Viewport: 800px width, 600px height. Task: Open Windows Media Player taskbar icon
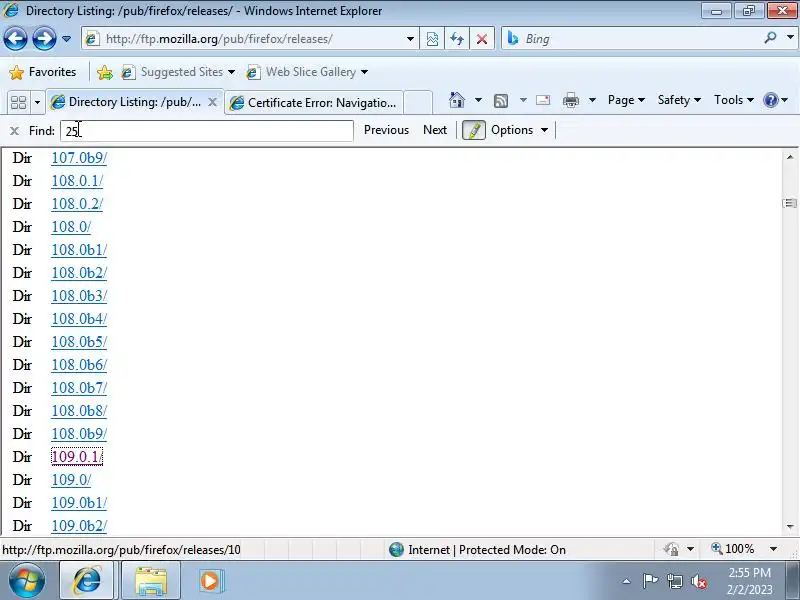(x=210, y=581)
